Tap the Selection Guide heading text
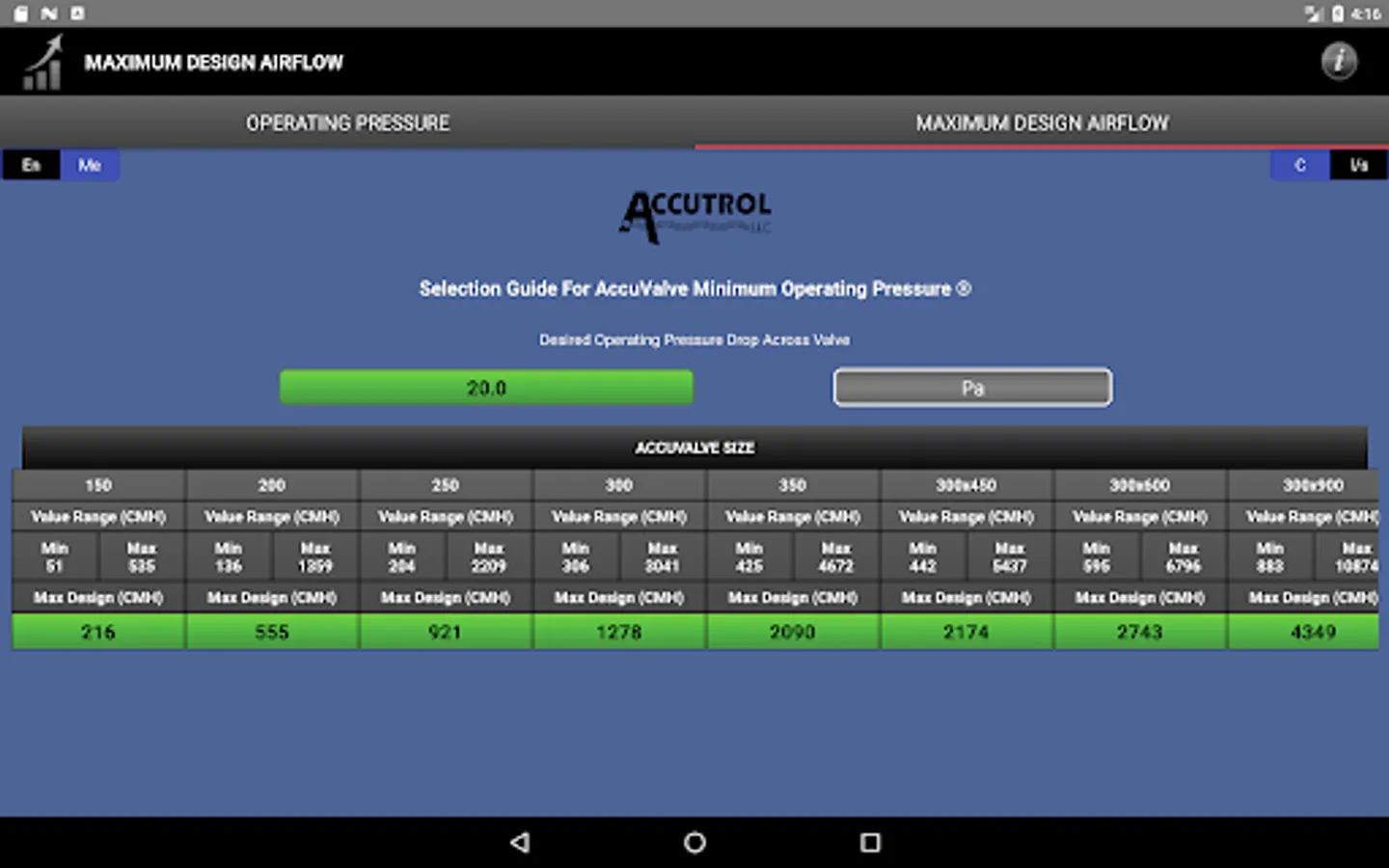 [x=694, y=288]
